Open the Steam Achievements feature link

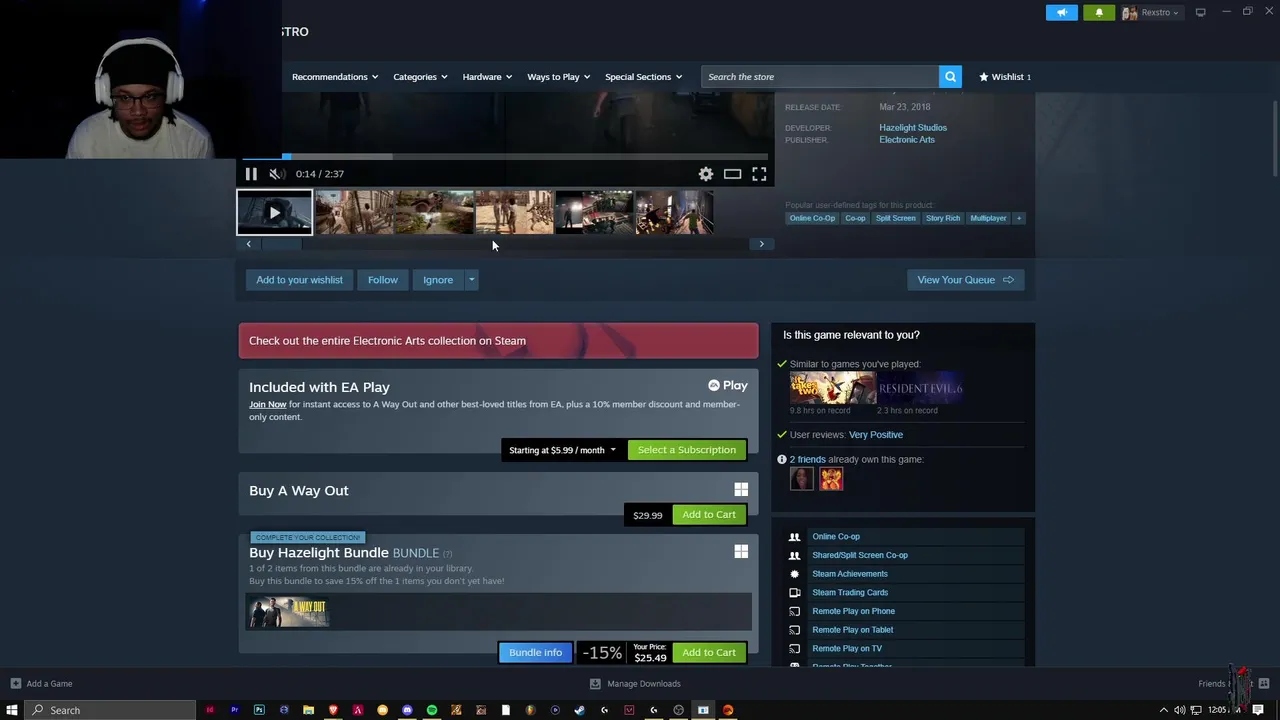(x=850, y=574)
